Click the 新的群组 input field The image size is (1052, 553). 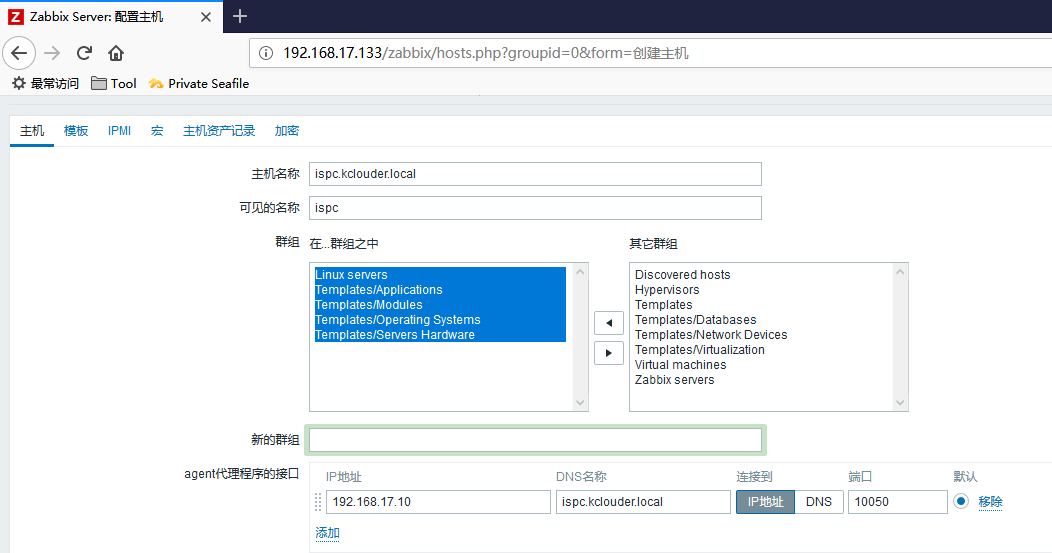tap(535, 440)
